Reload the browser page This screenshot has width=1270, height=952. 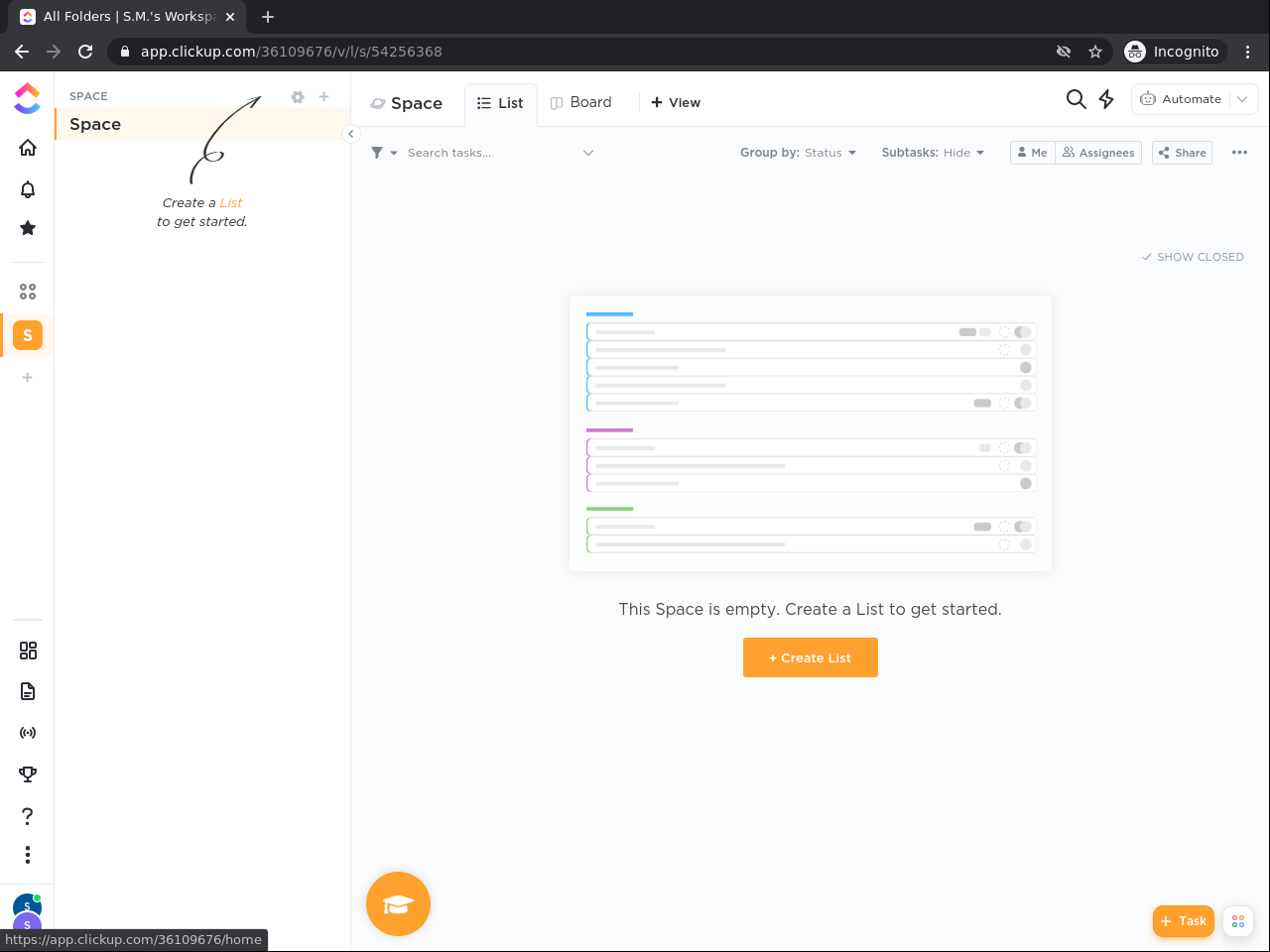[x=85, y=52]
